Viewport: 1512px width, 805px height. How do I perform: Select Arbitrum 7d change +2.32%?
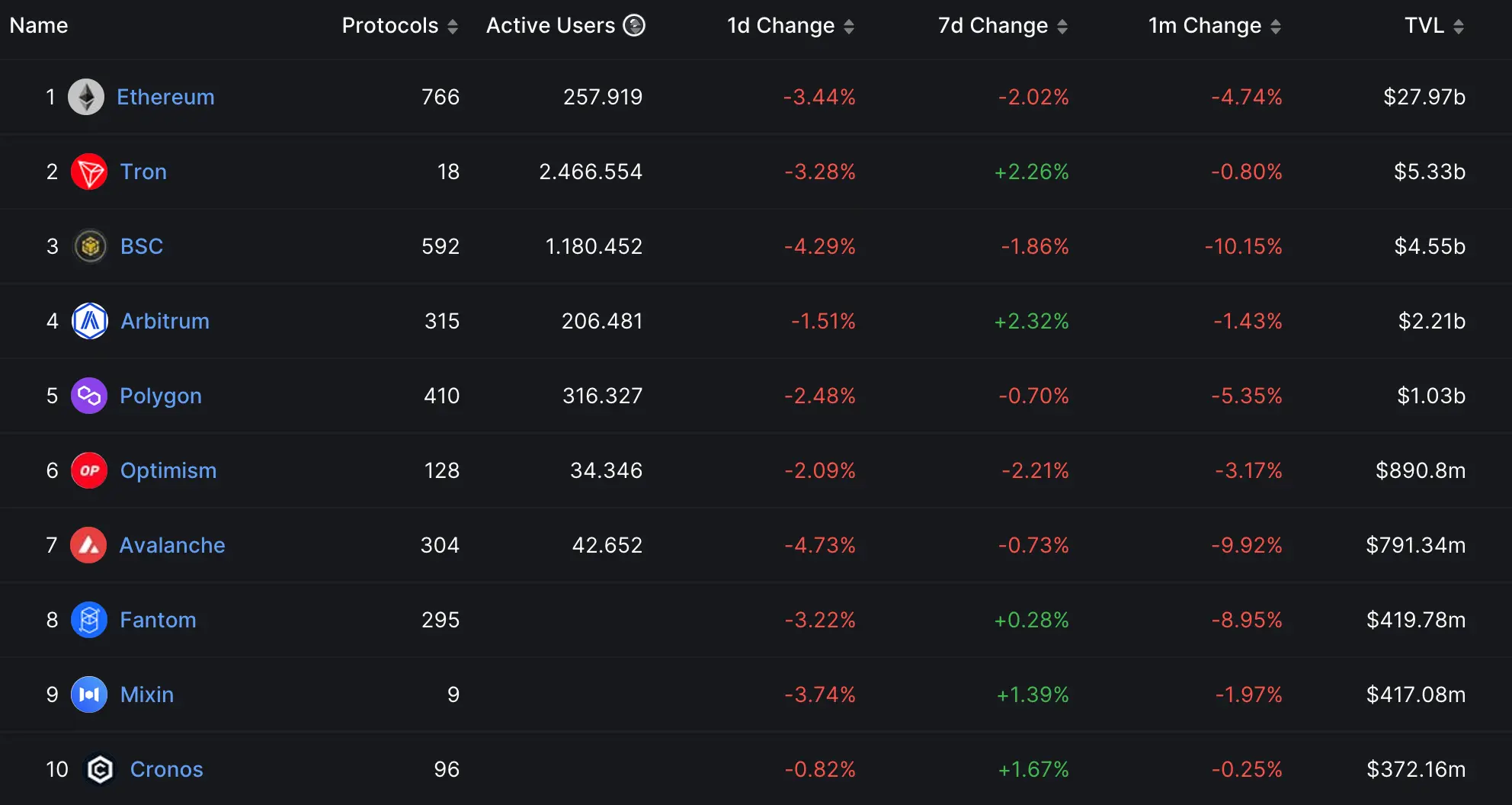pos(1032,321)
